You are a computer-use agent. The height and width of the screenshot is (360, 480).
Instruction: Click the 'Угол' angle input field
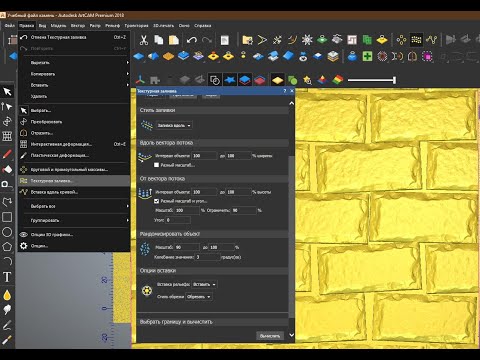tap(178, 220)
